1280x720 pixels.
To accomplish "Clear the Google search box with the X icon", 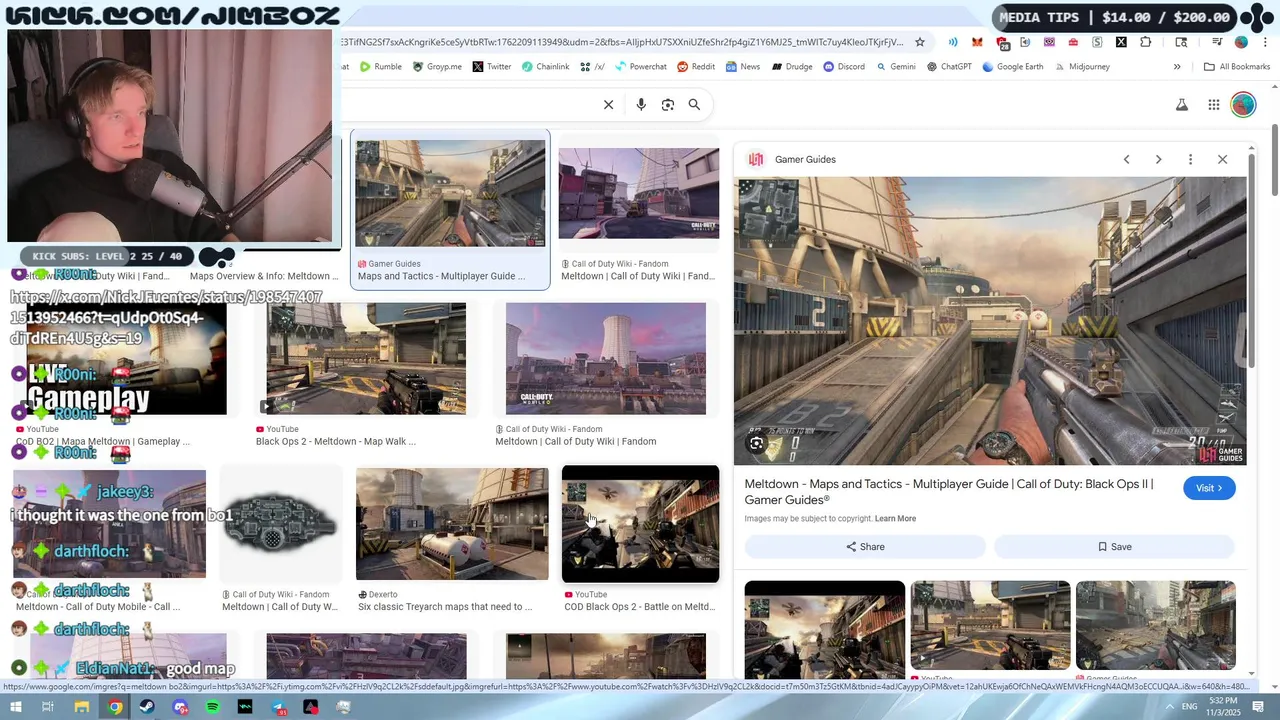I will (x=608, y=105).
